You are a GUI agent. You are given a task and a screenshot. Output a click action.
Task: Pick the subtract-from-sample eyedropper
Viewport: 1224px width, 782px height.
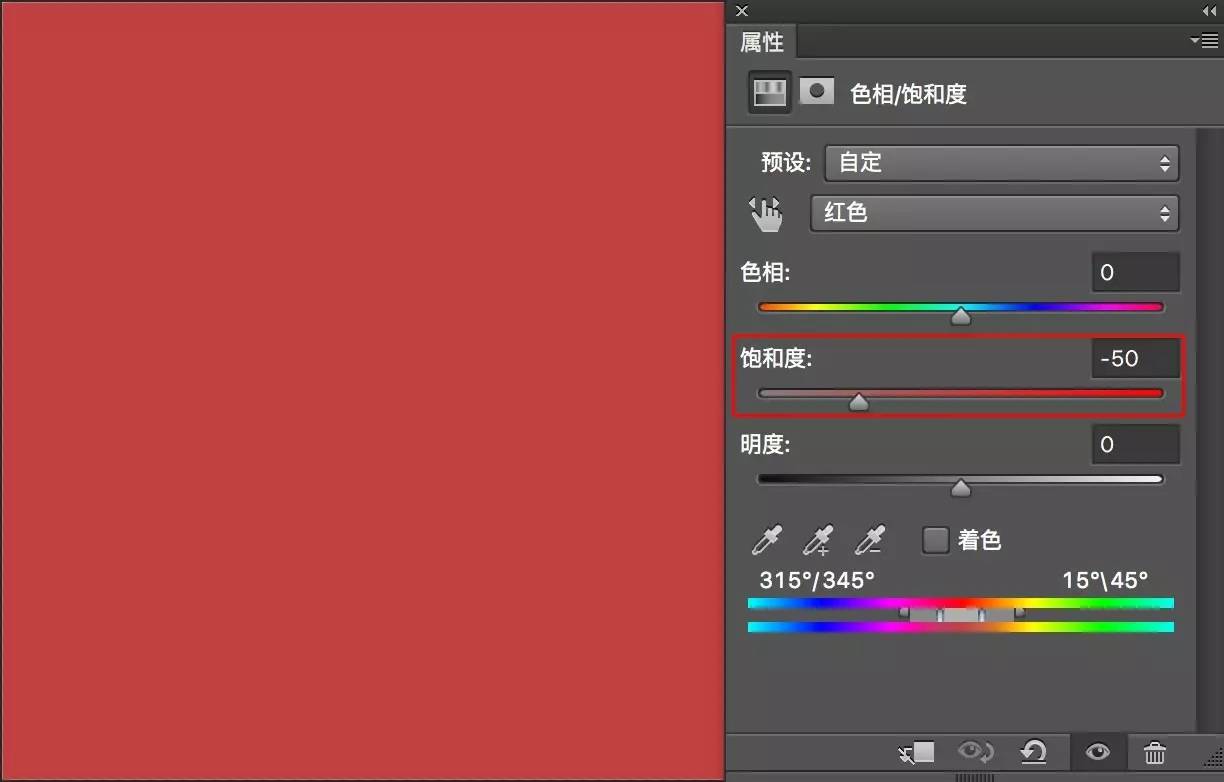coord(870,540)
